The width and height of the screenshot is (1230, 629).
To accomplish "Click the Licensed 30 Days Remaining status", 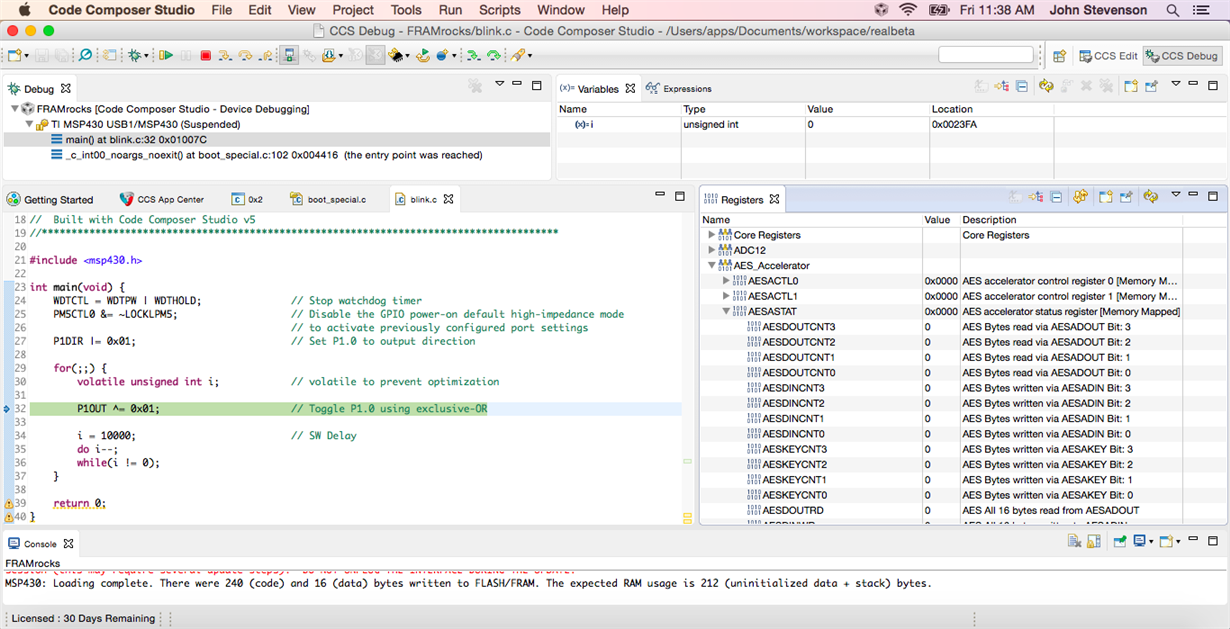I will coord(83,618).
